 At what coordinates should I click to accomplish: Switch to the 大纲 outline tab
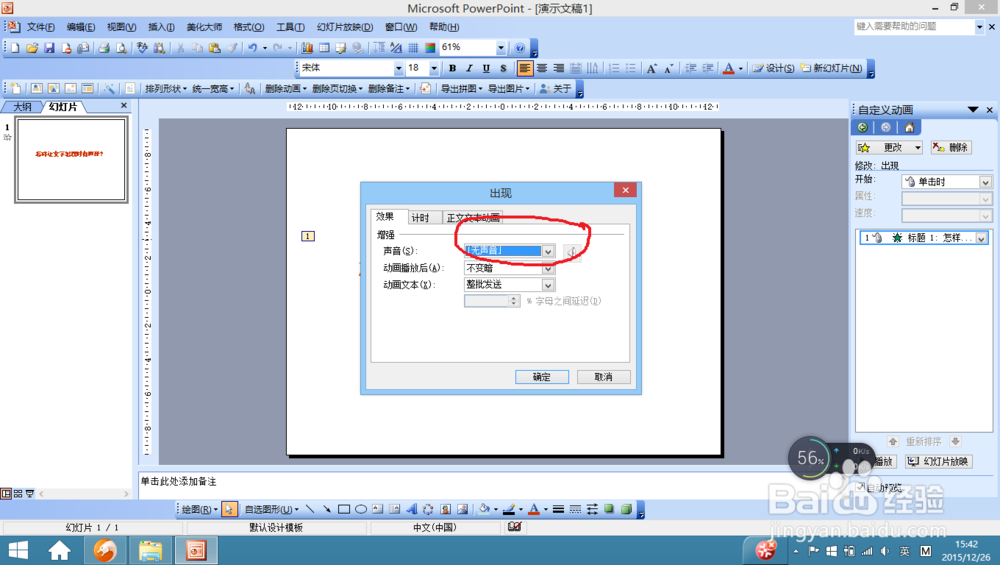point(22,106)
